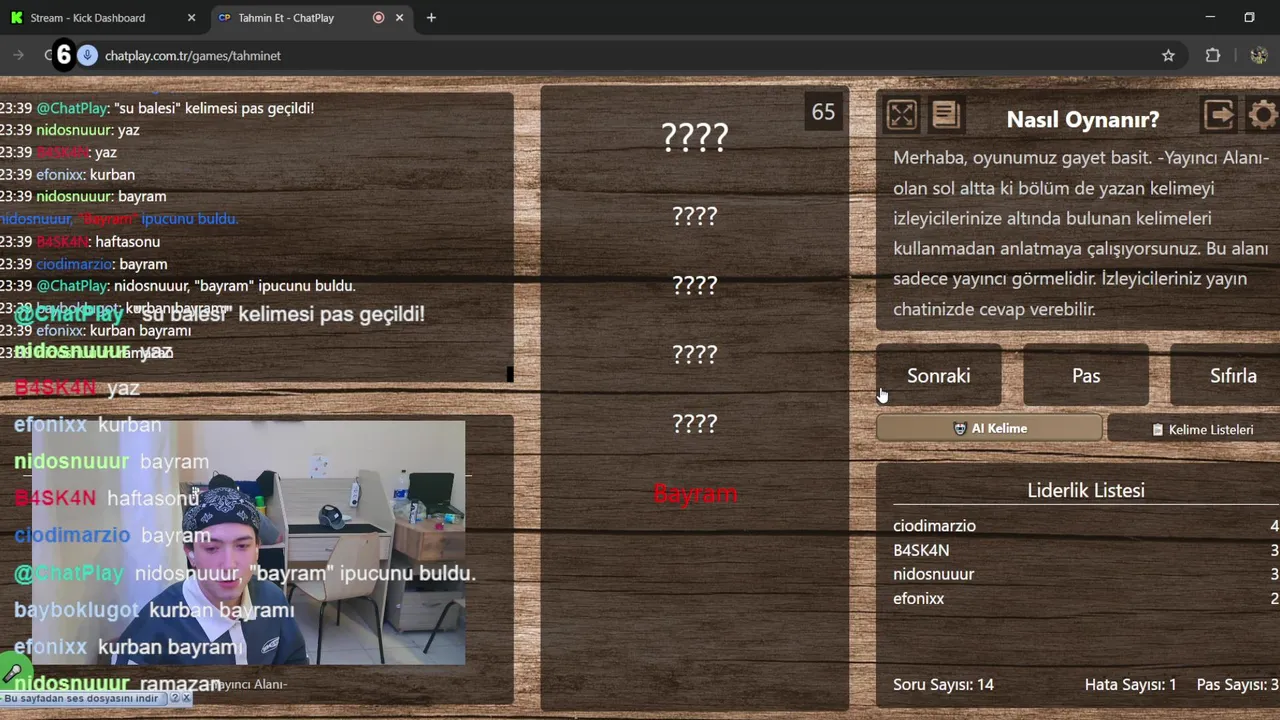Click the recording indicator on ChatPlay tab

[378, 18]
